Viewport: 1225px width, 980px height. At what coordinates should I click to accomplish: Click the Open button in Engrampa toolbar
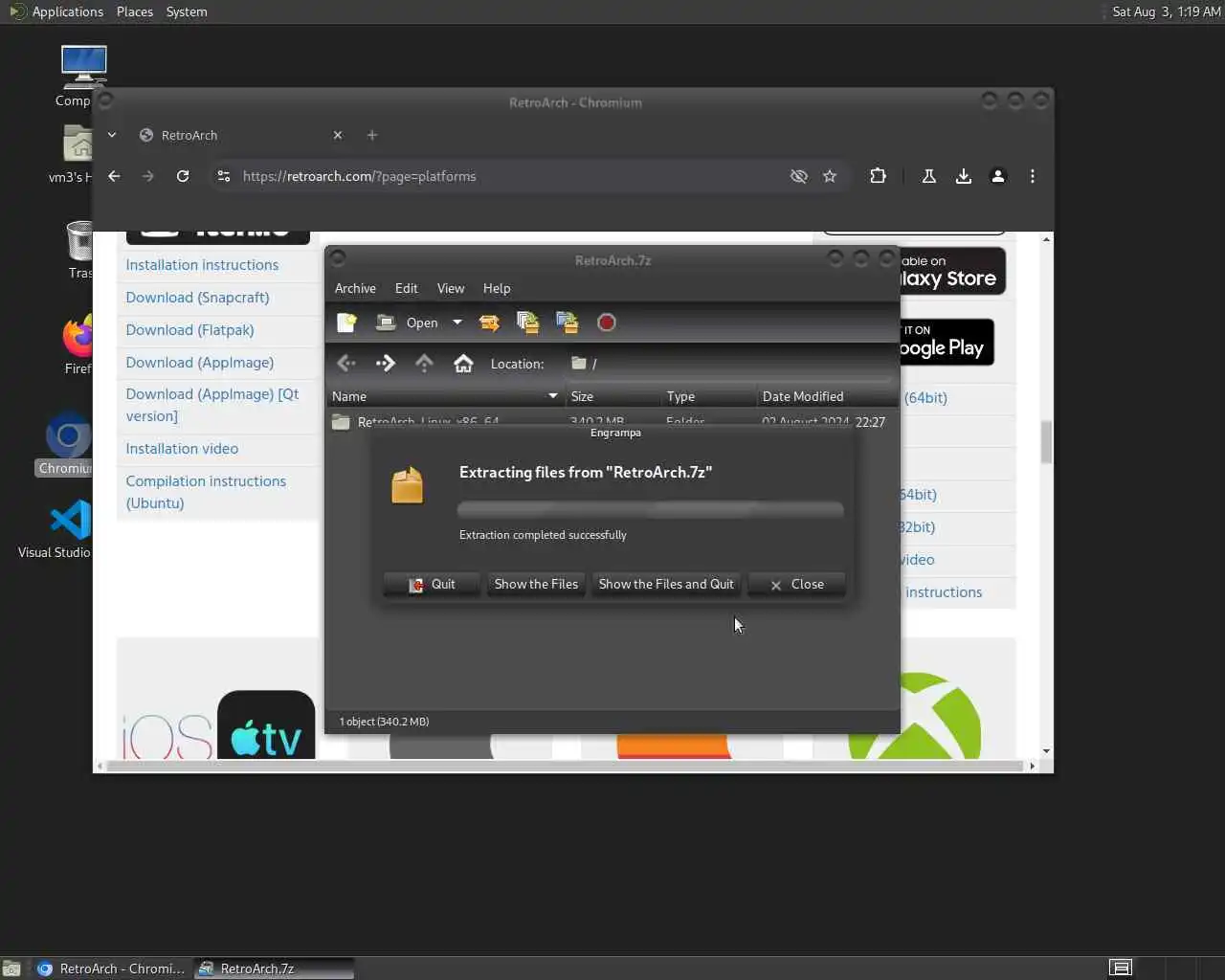(408, 323)
